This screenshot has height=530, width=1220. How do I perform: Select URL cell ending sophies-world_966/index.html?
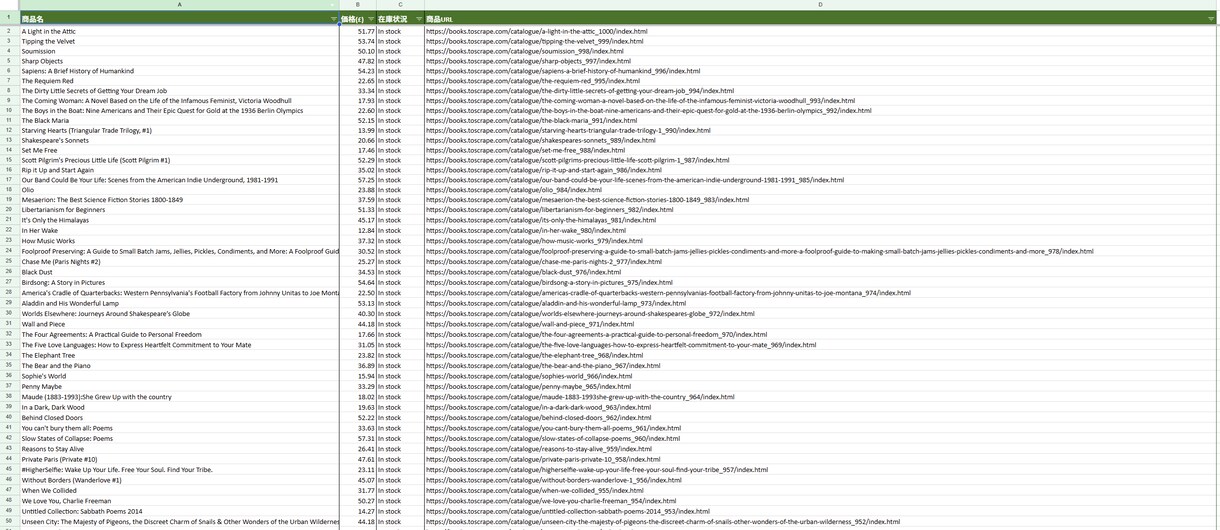click(x=821, y=376)
